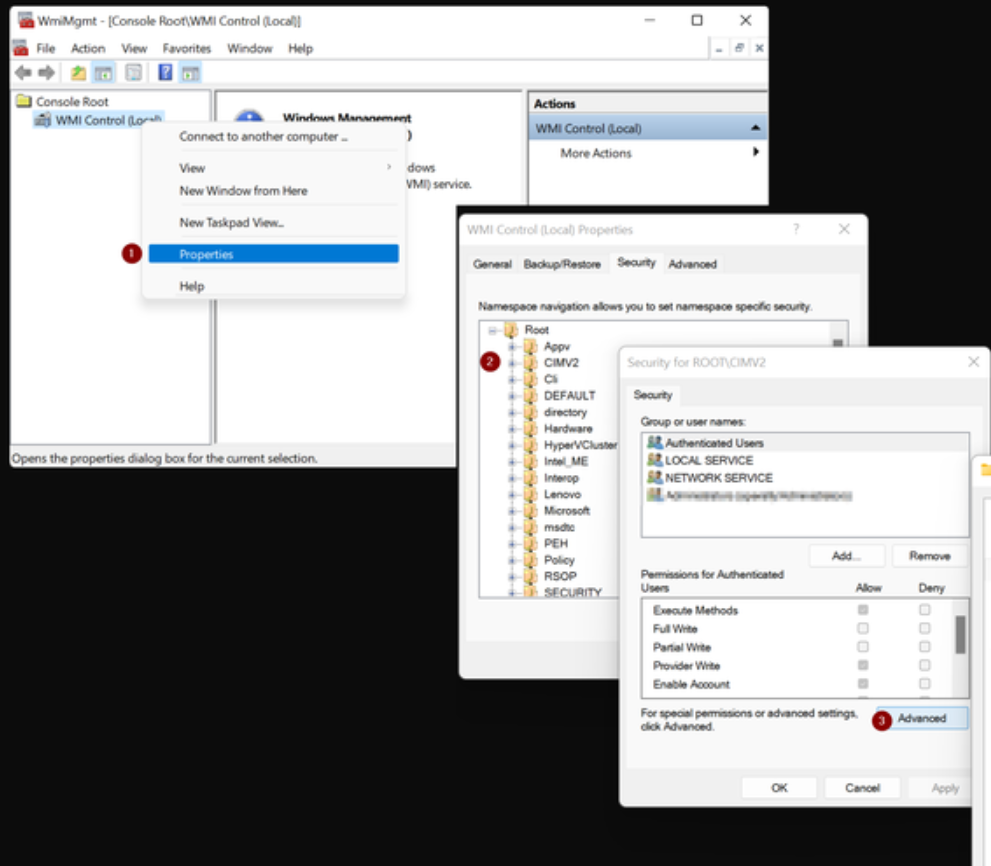Go up one level with the toolbar folder icon
This screenshot has height=866, width=991.
(x=78, y=73)
